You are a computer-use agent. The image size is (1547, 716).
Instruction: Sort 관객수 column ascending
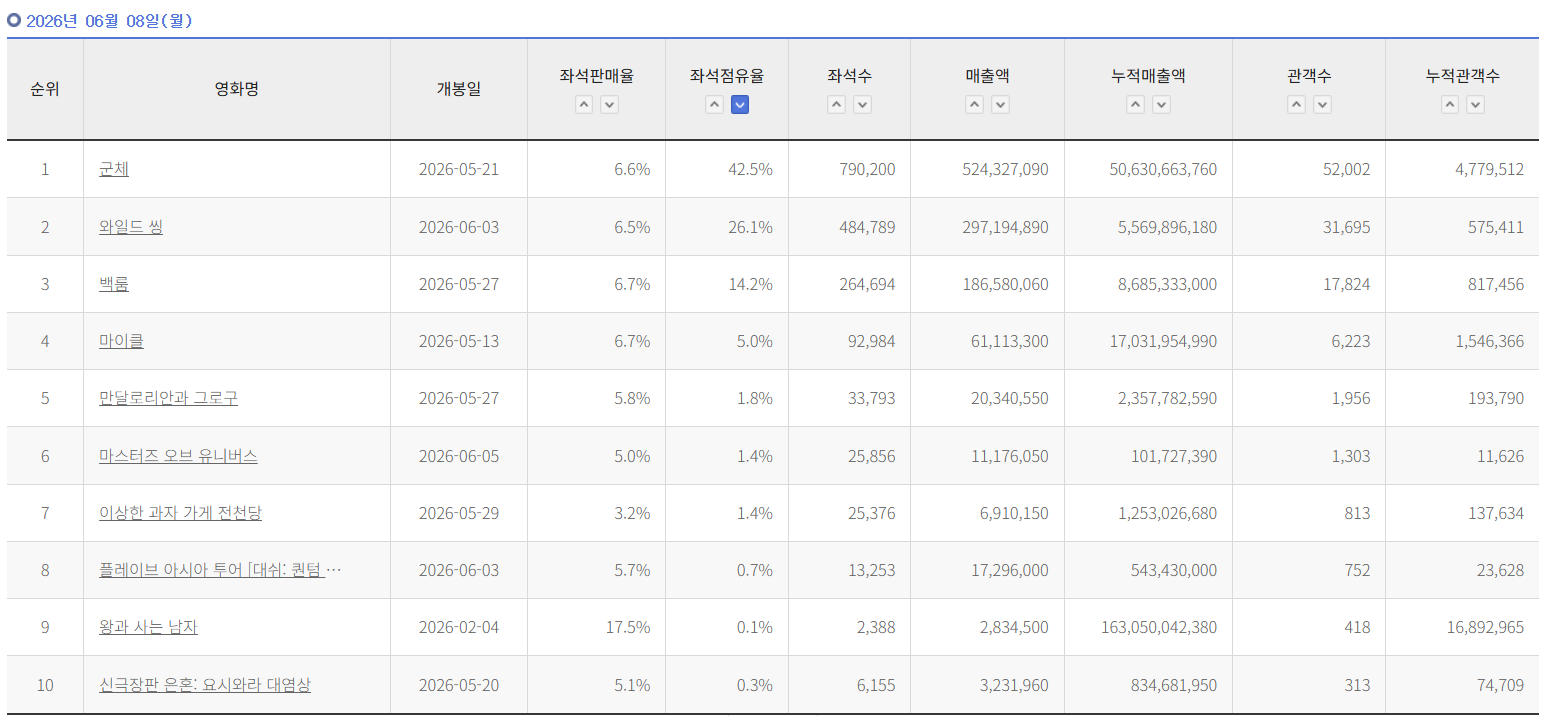(x=1296, y=105)
